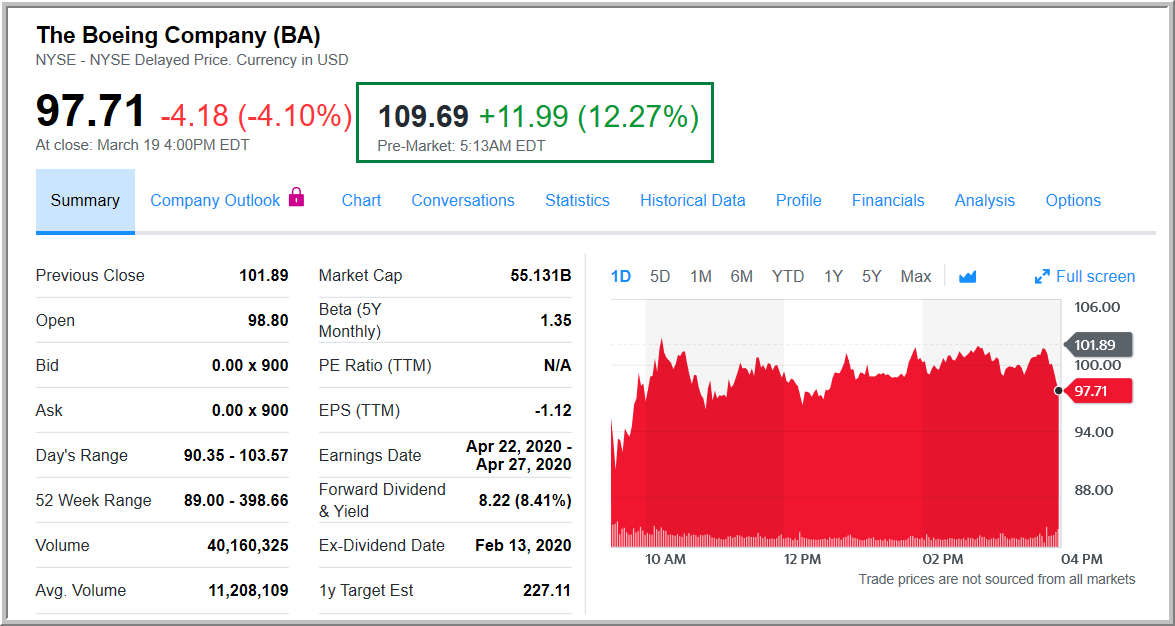
Task: Click the Beta value 1.35
Action: (x=555, y=320)
